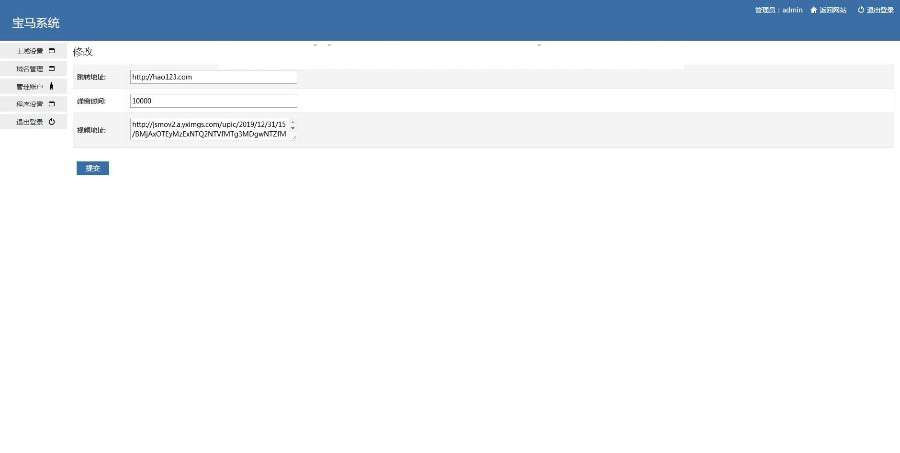Click the power icon in sidebar 退出登录
900x453 pixels.
(x=52, y=122)
